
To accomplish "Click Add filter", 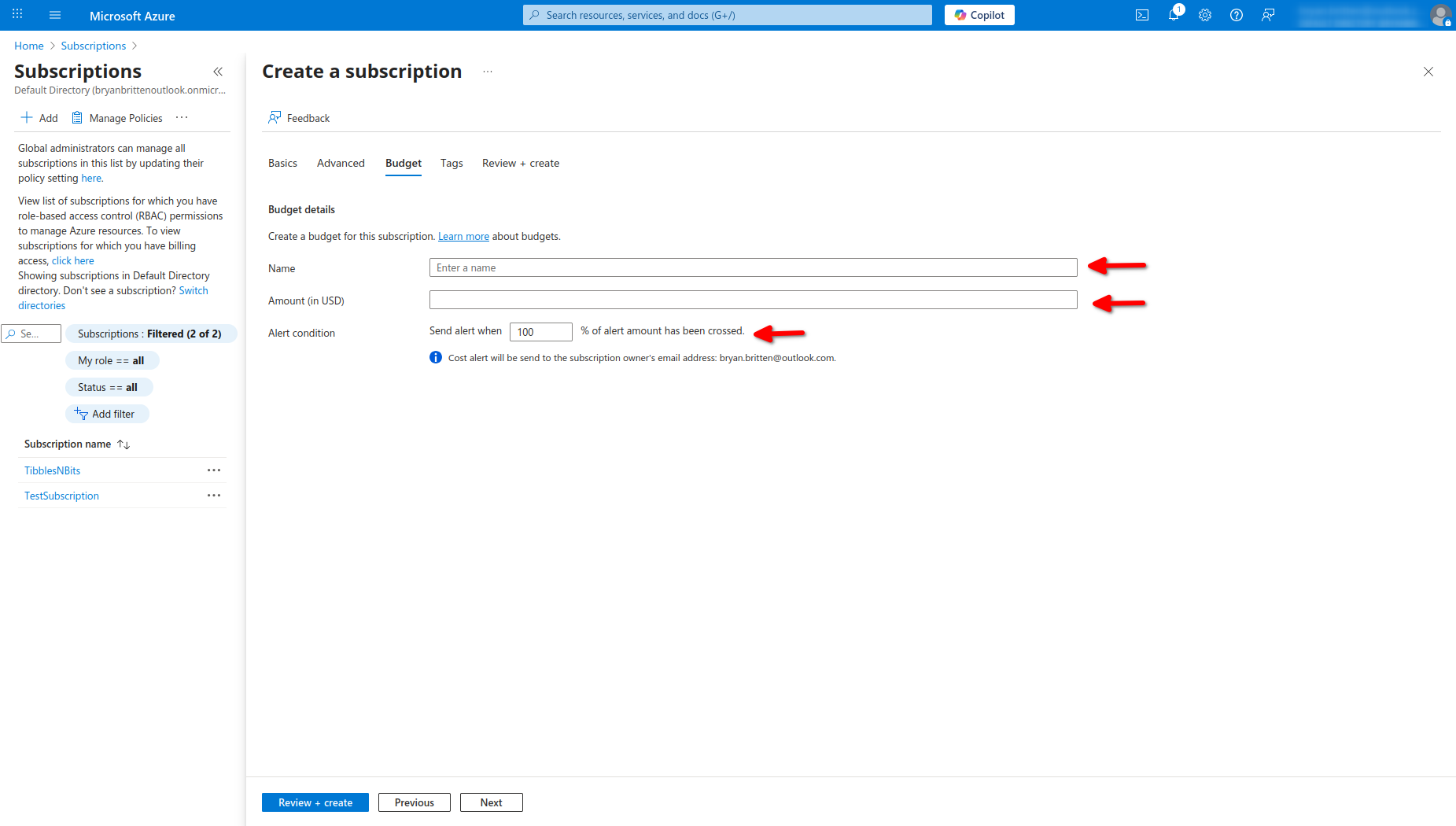I will click(107, 414).
